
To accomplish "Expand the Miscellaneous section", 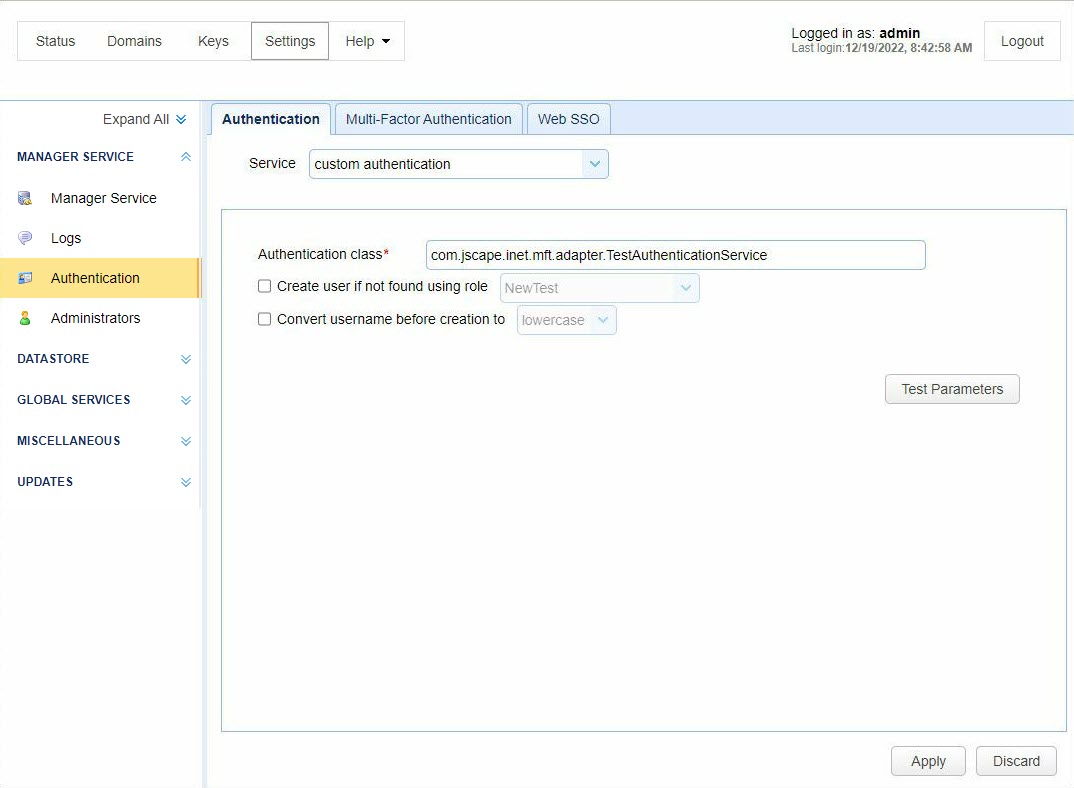I will (185, 441).
